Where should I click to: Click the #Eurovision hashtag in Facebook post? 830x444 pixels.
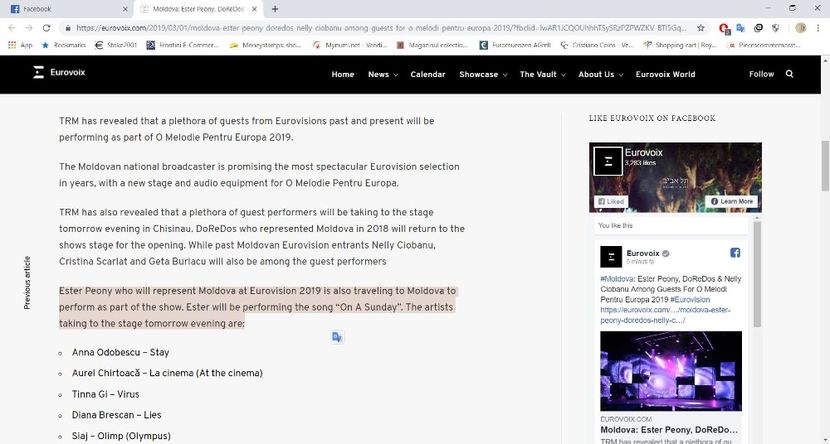(x=692, y=300)
